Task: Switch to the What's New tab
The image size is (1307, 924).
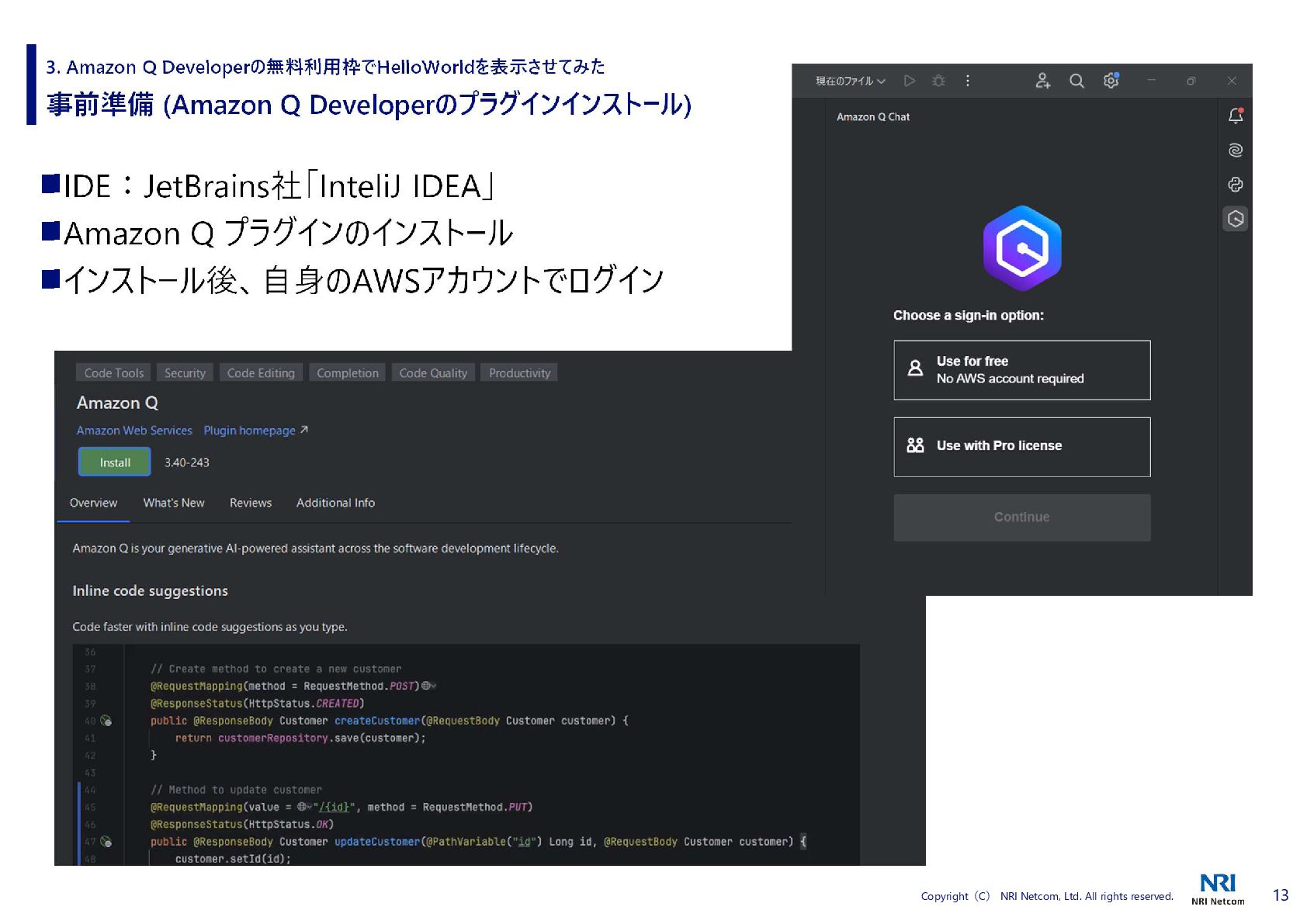Action: click(174, 503)
